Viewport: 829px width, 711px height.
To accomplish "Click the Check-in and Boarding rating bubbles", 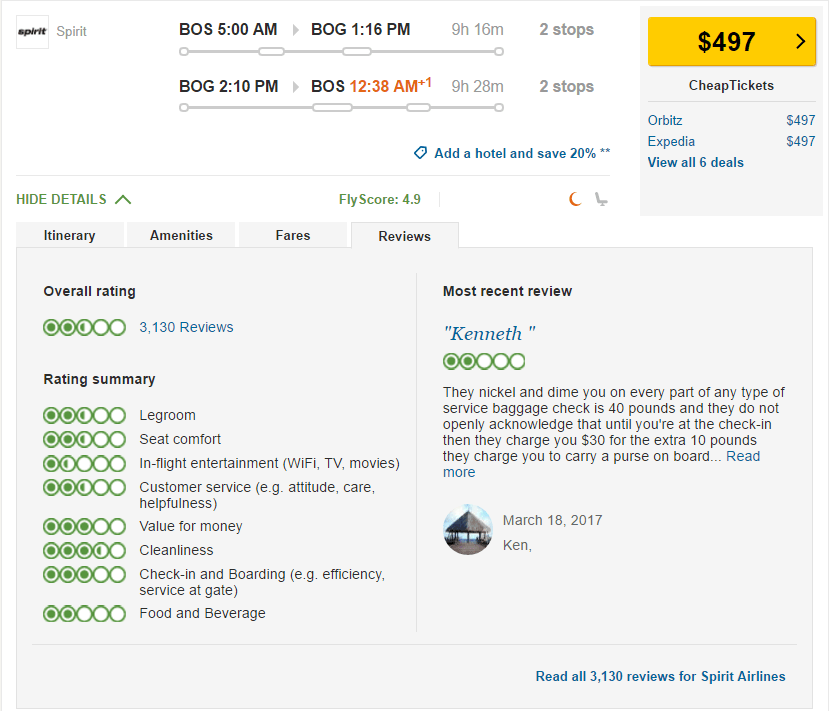I will (85, 574).
